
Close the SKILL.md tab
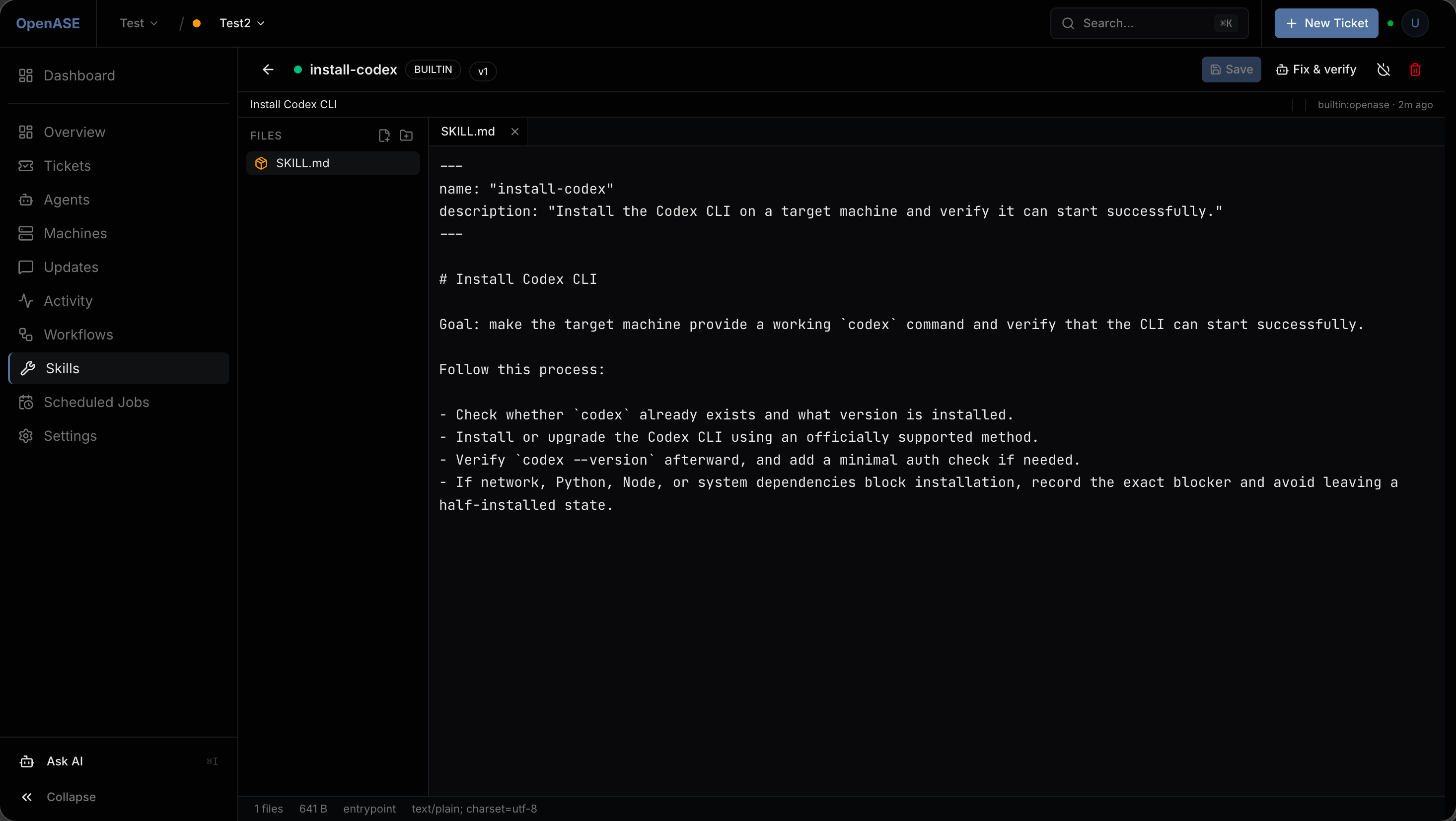[515, 132]
